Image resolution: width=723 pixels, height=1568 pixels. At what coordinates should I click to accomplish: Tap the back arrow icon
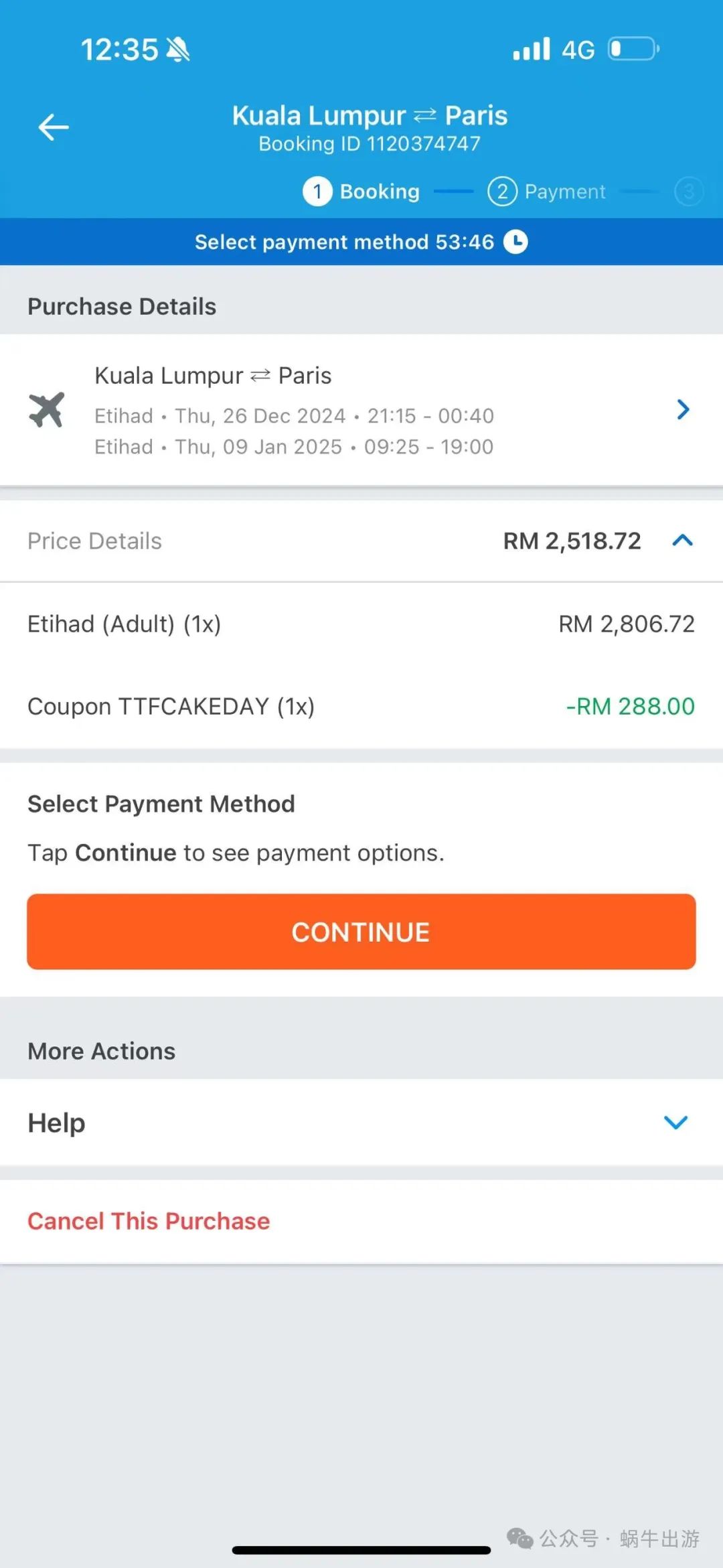[54, 127]
